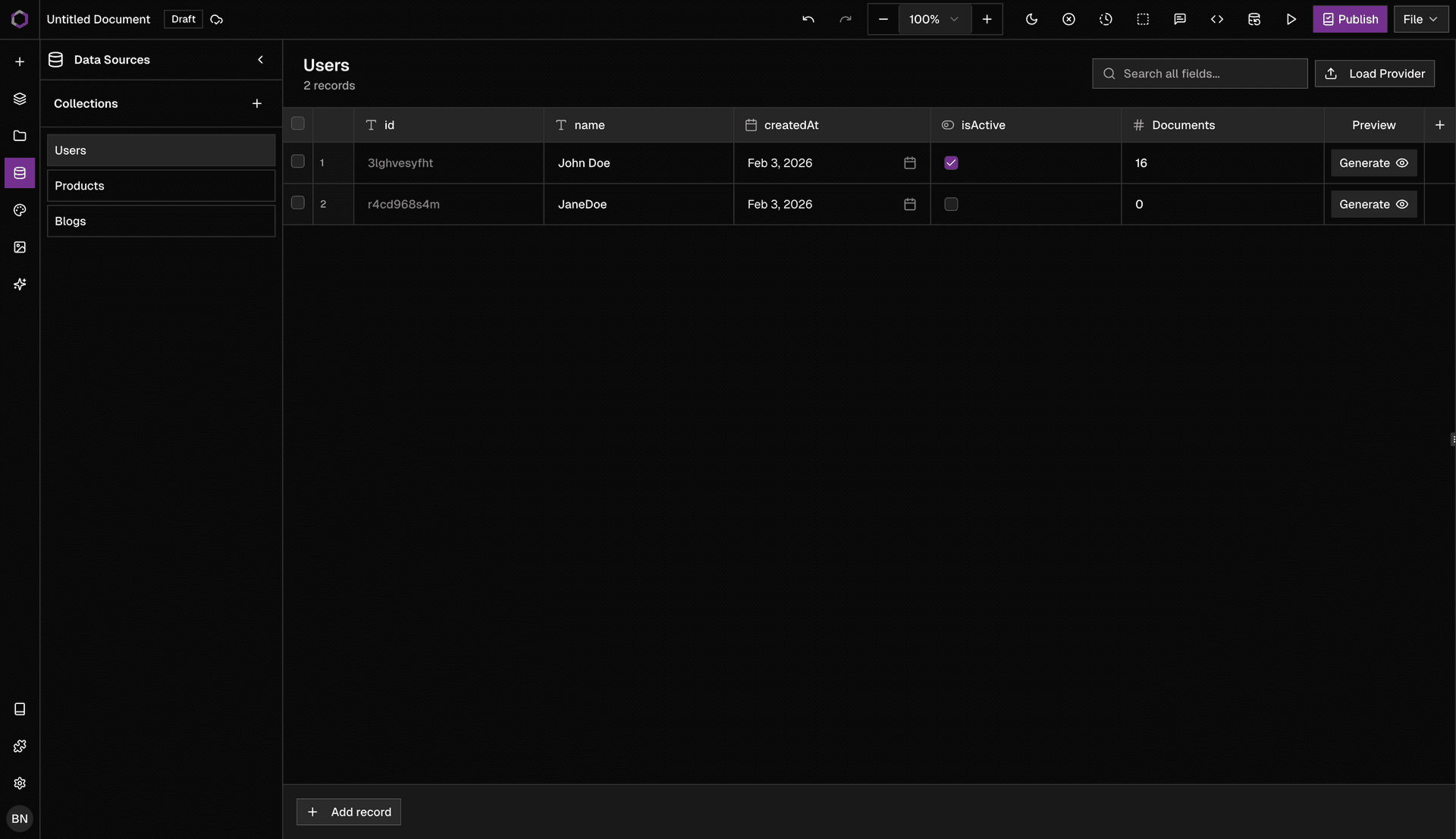Screen dimensions: 1456x839
Task: Open the File dropdown menu
Action: [x=1420, y=19]
